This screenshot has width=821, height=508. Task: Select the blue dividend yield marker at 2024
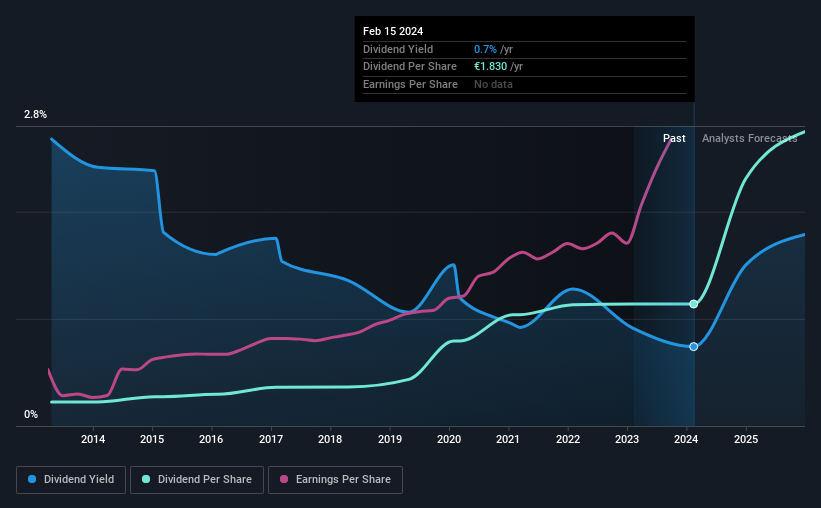[694, 347]
